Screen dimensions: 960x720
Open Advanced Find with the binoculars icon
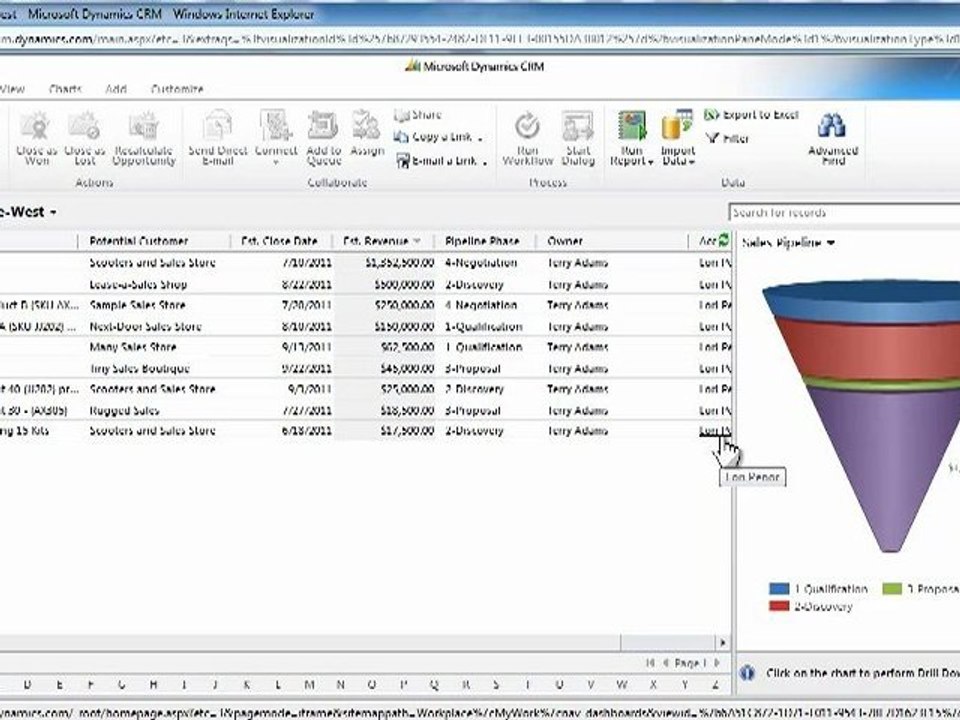point(833,126)
